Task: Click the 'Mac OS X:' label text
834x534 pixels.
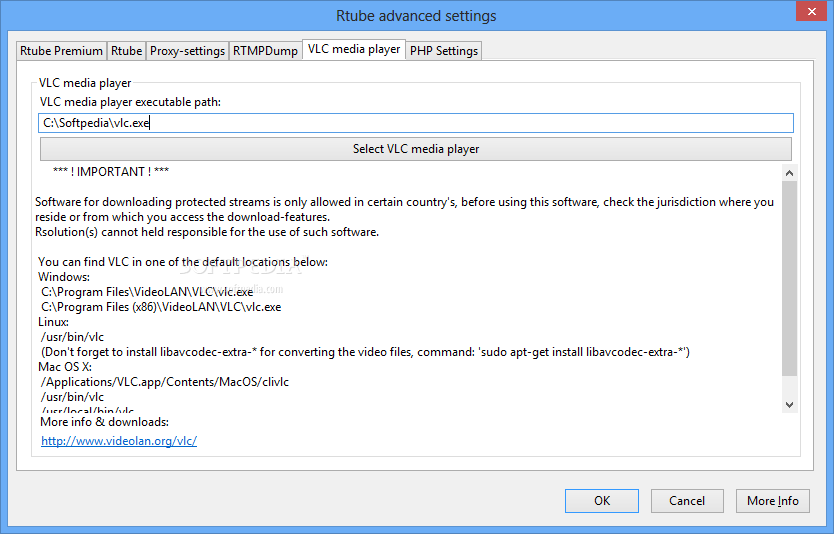Action: tap(65, 367)
